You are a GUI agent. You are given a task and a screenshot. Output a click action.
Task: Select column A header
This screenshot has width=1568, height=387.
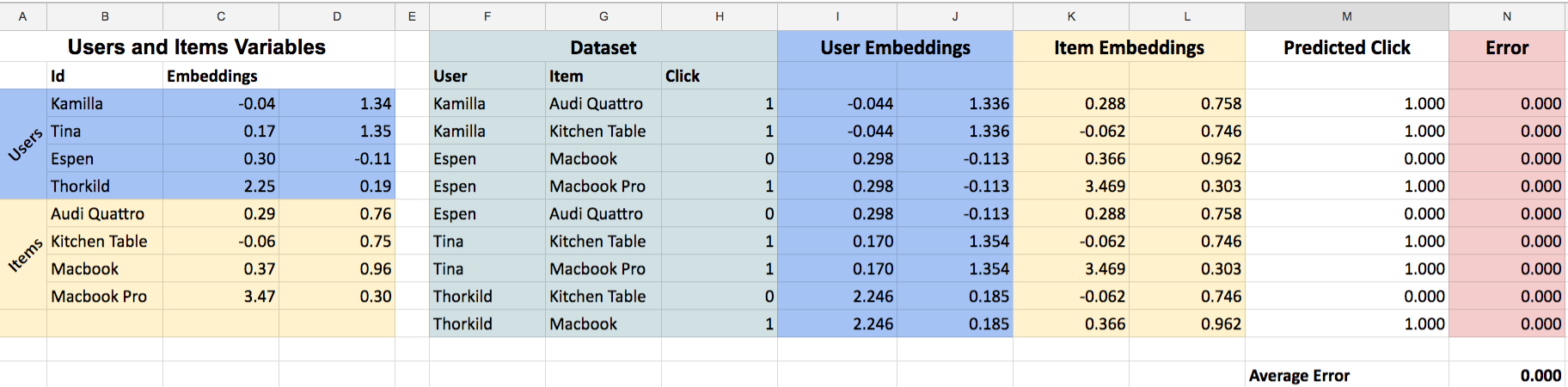23,15
